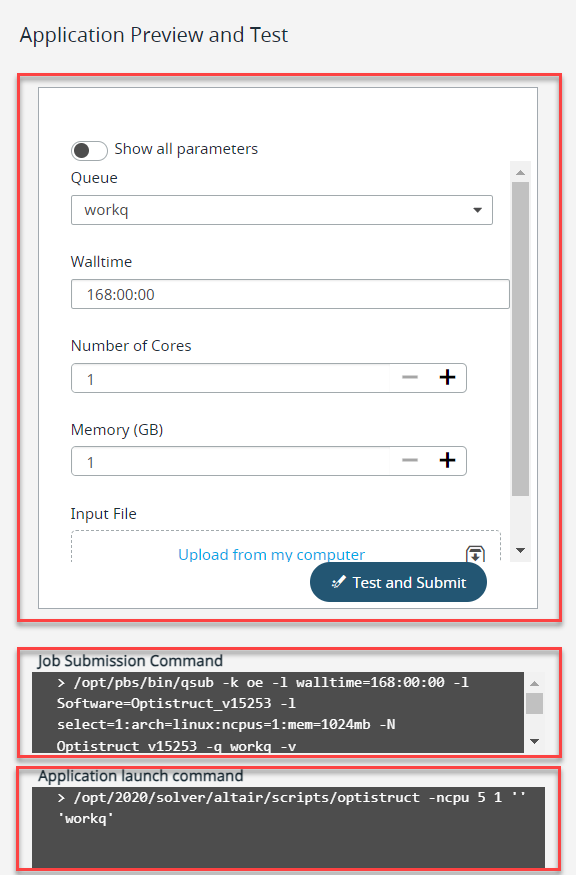Click the Walltime label
576x875 pixels.
[x=101, y=262]
